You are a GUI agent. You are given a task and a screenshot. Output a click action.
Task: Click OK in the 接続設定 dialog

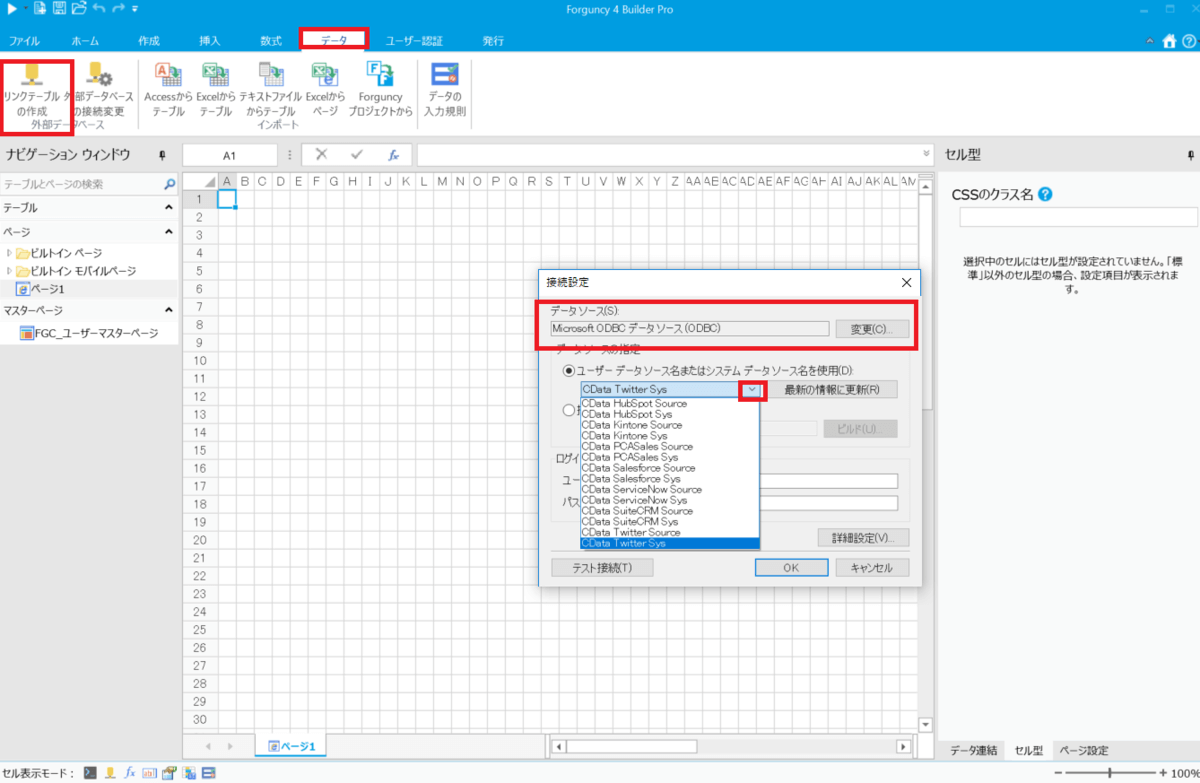click(791, 568)
